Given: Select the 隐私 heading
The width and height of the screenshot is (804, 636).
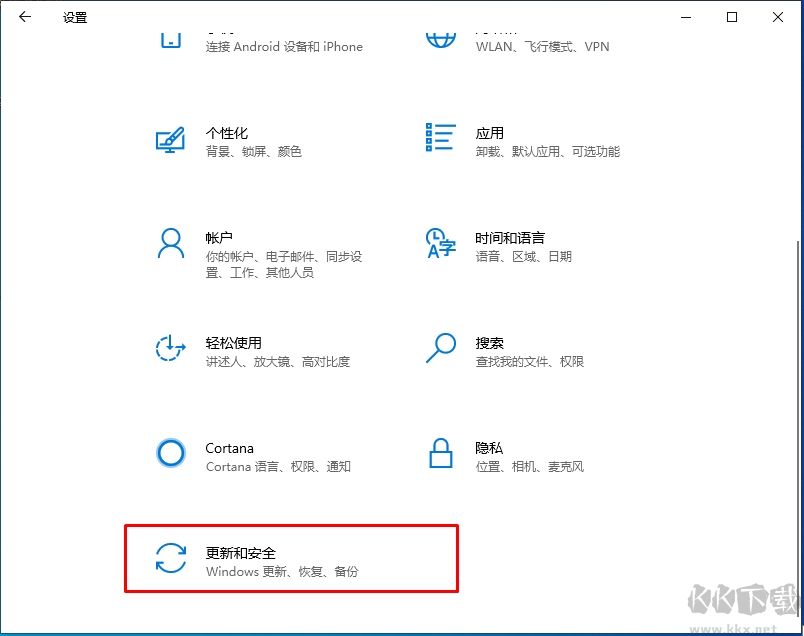Looking at the screenshot, I should (489, 448).
